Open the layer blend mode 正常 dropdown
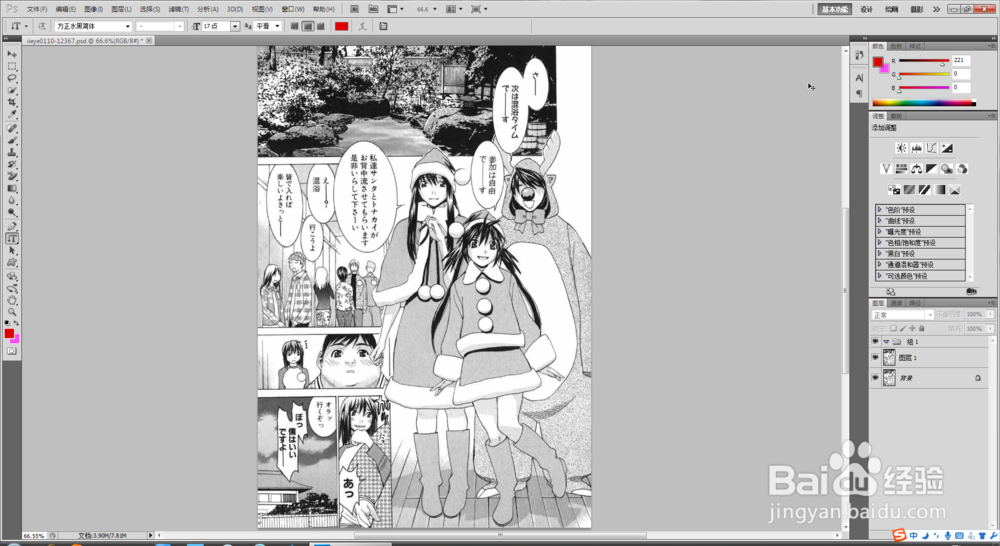1000x546 pixels. pyautogui.click(x=902, y=315)
